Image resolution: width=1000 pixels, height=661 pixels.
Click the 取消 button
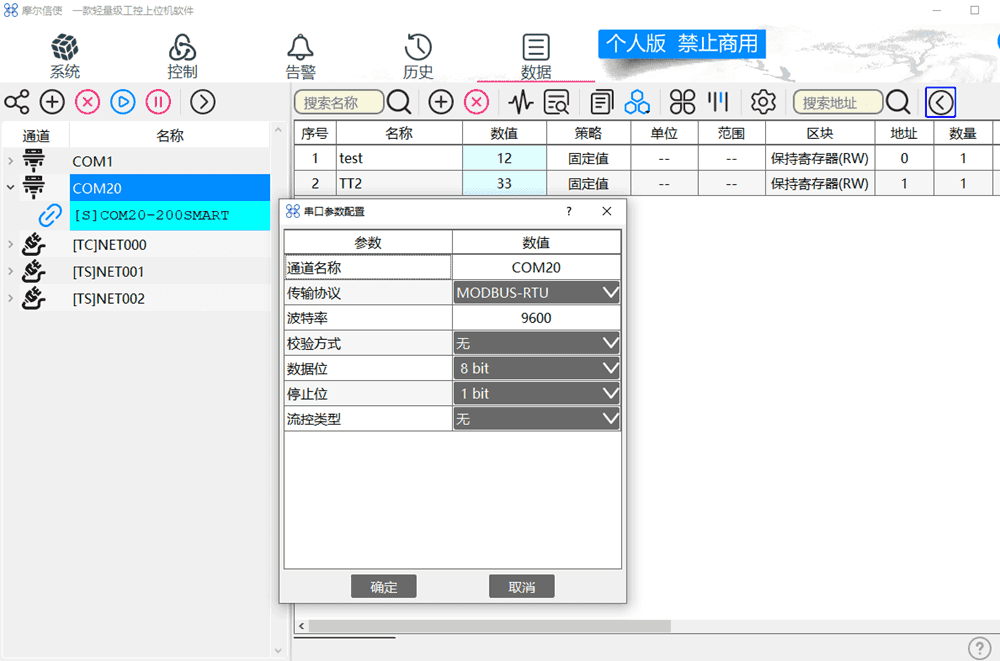[x=521, y=587]
